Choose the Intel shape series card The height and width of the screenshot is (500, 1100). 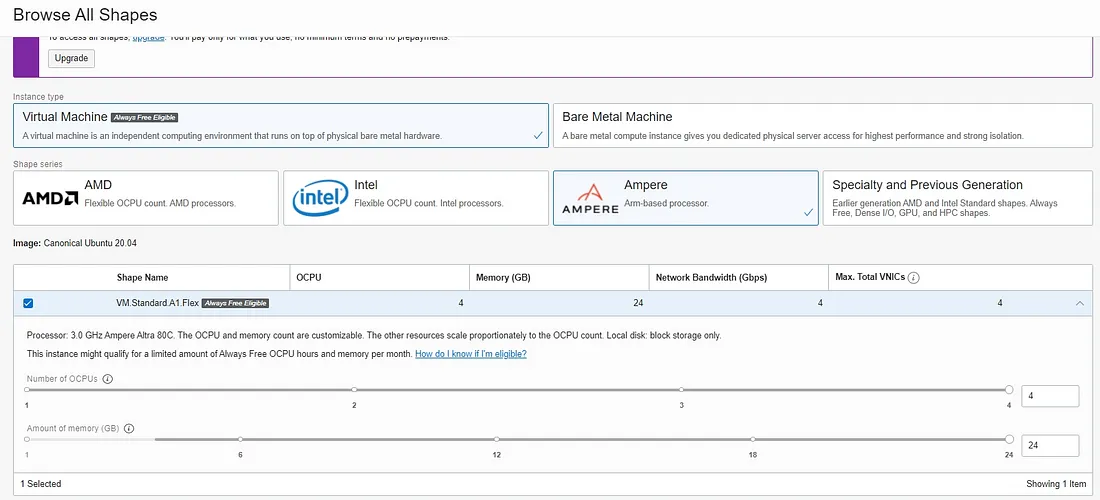pos(416,198)
